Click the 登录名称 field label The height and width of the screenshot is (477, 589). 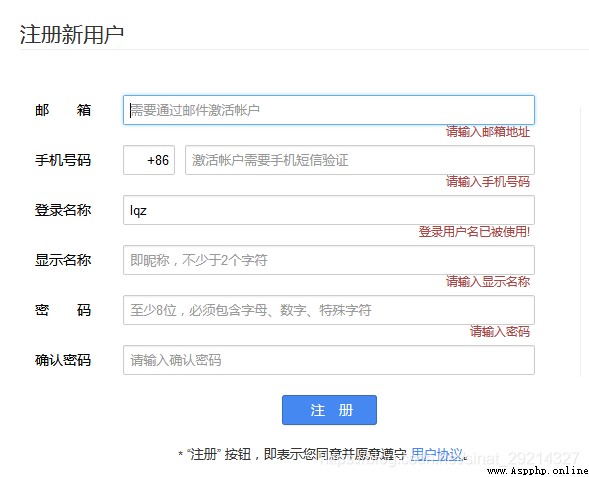point(63,210)
